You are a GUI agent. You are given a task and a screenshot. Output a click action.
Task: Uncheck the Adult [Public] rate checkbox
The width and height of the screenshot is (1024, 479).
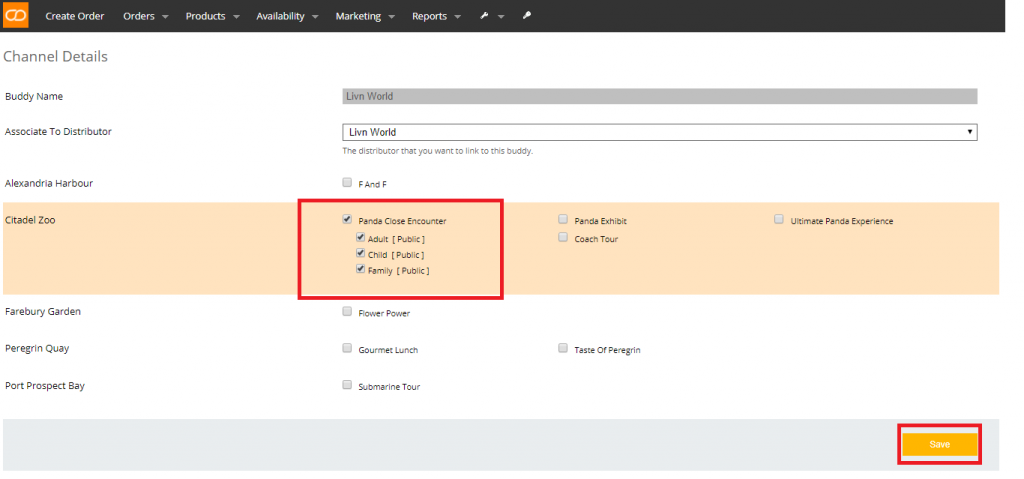360,239
